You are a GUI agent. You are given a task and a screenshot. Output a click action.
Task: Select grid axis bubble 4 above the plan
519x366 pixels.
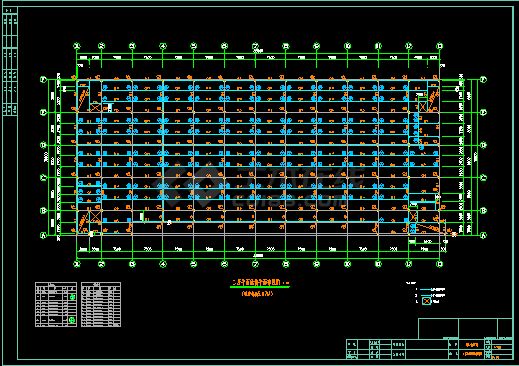(x=163, y=46)
